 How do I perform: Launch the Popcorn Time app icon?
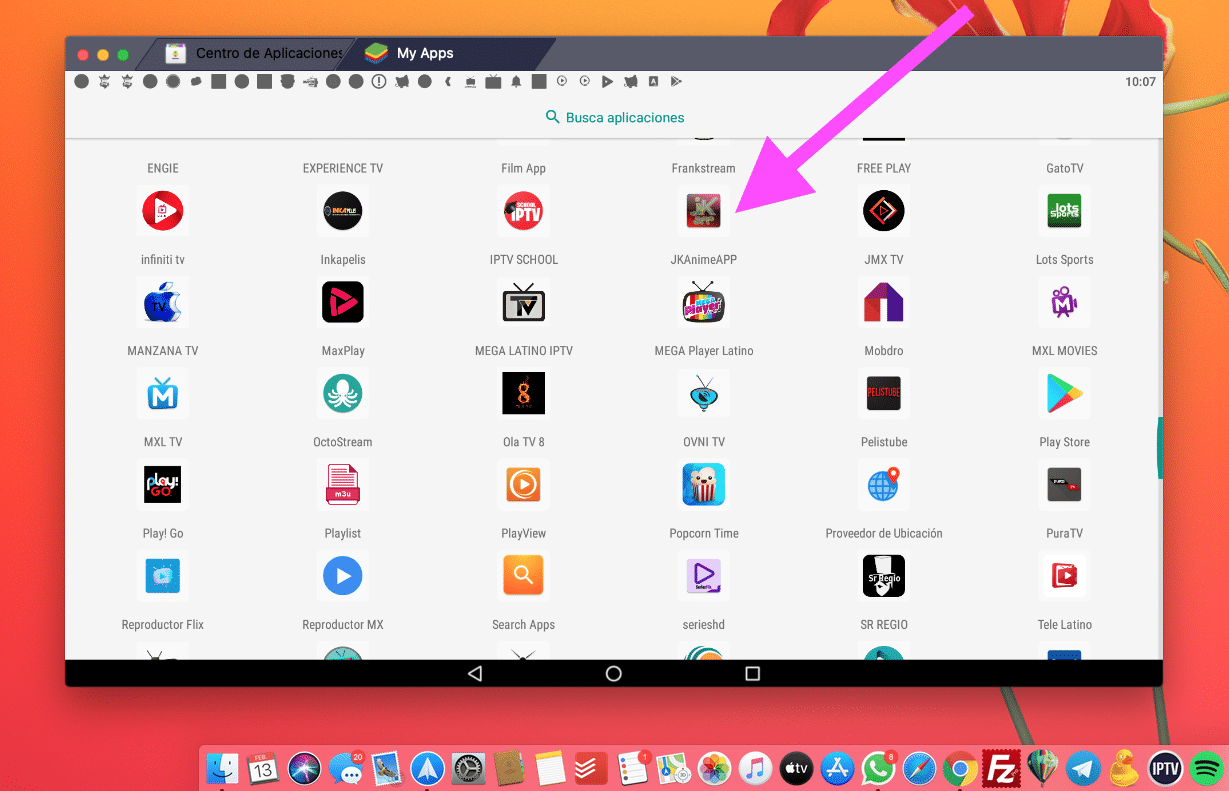pos(703,484)
